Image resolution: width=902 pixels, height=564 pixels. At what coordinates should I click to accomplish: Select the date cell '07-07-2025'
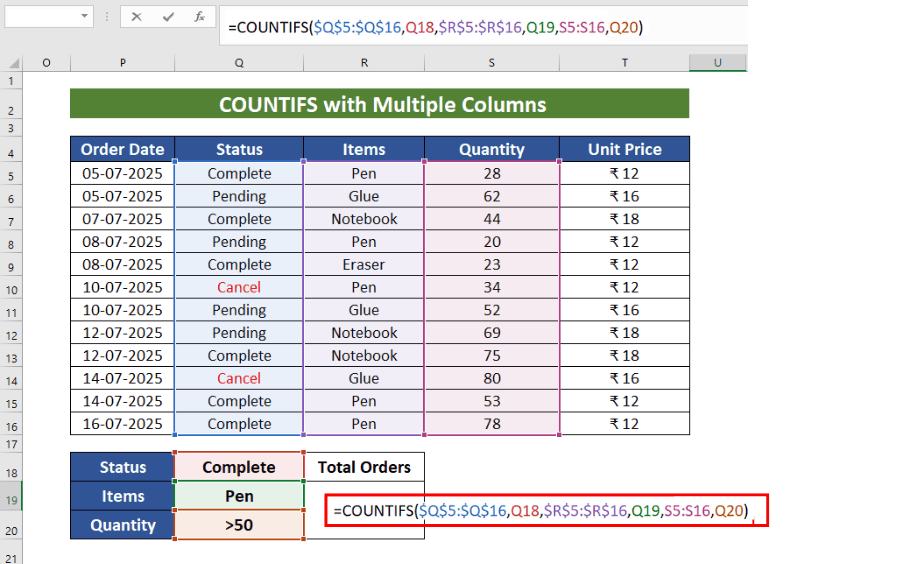click(122, 219)
